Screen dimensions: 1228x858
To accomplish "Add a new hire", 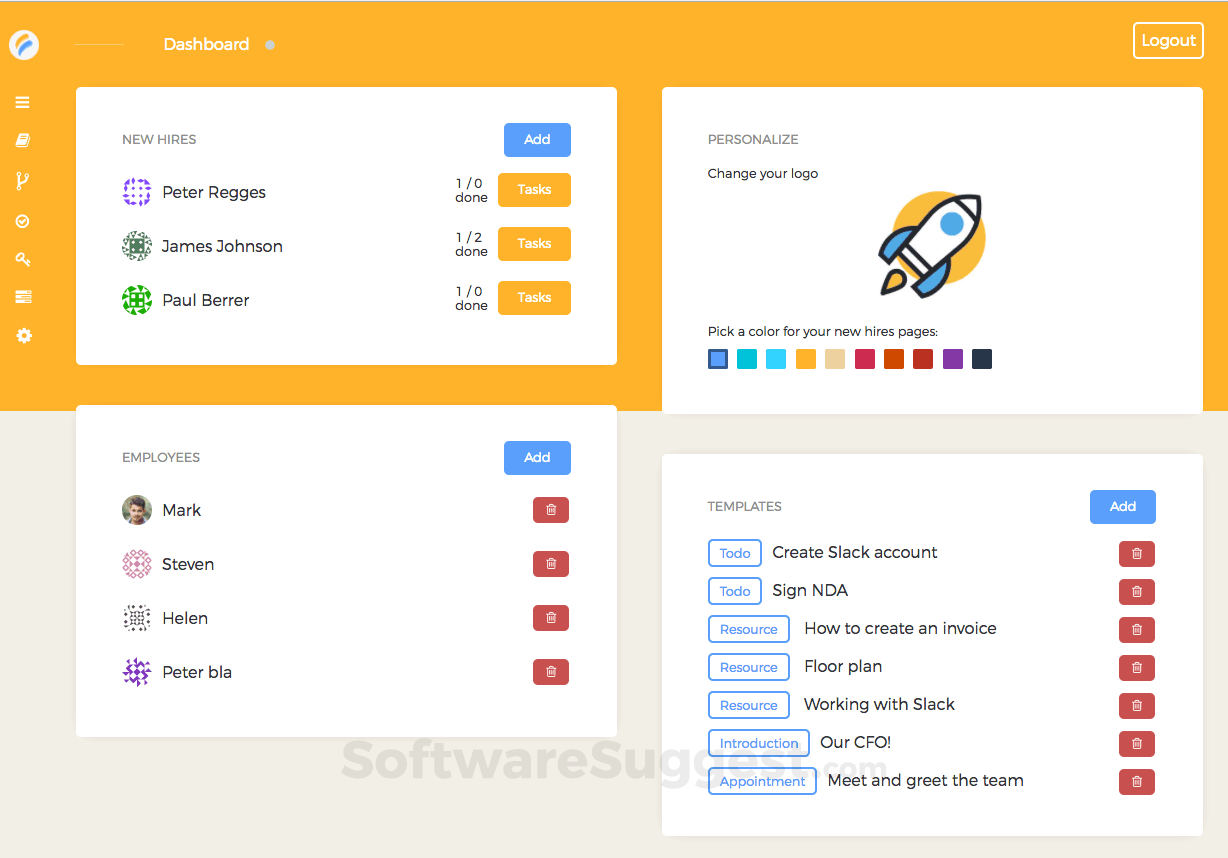I will coord(537,140).
